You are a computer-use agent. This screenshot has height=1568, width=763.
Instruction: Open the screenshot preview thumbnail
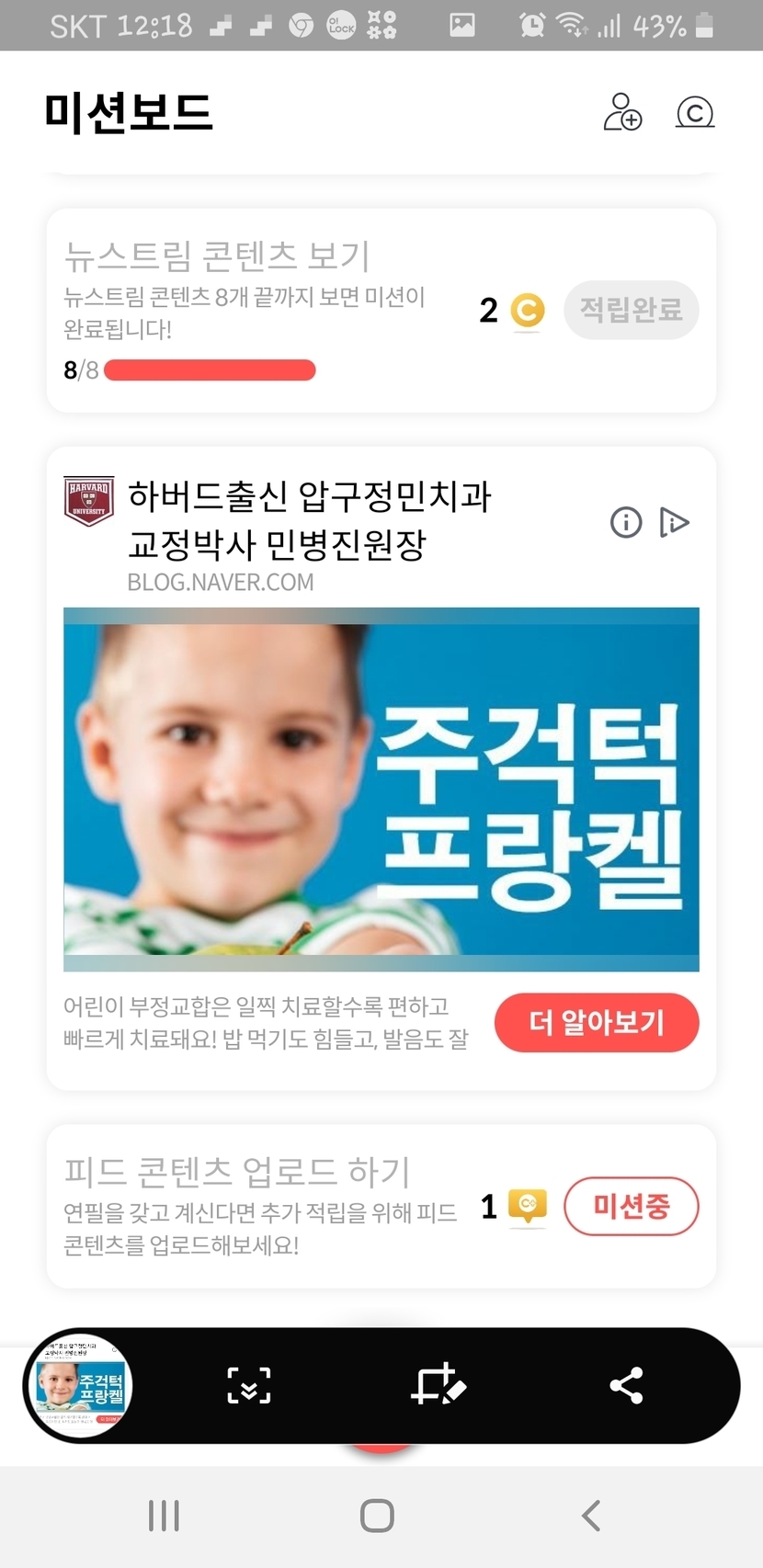pyautogui.click(x=78, y=1386)
